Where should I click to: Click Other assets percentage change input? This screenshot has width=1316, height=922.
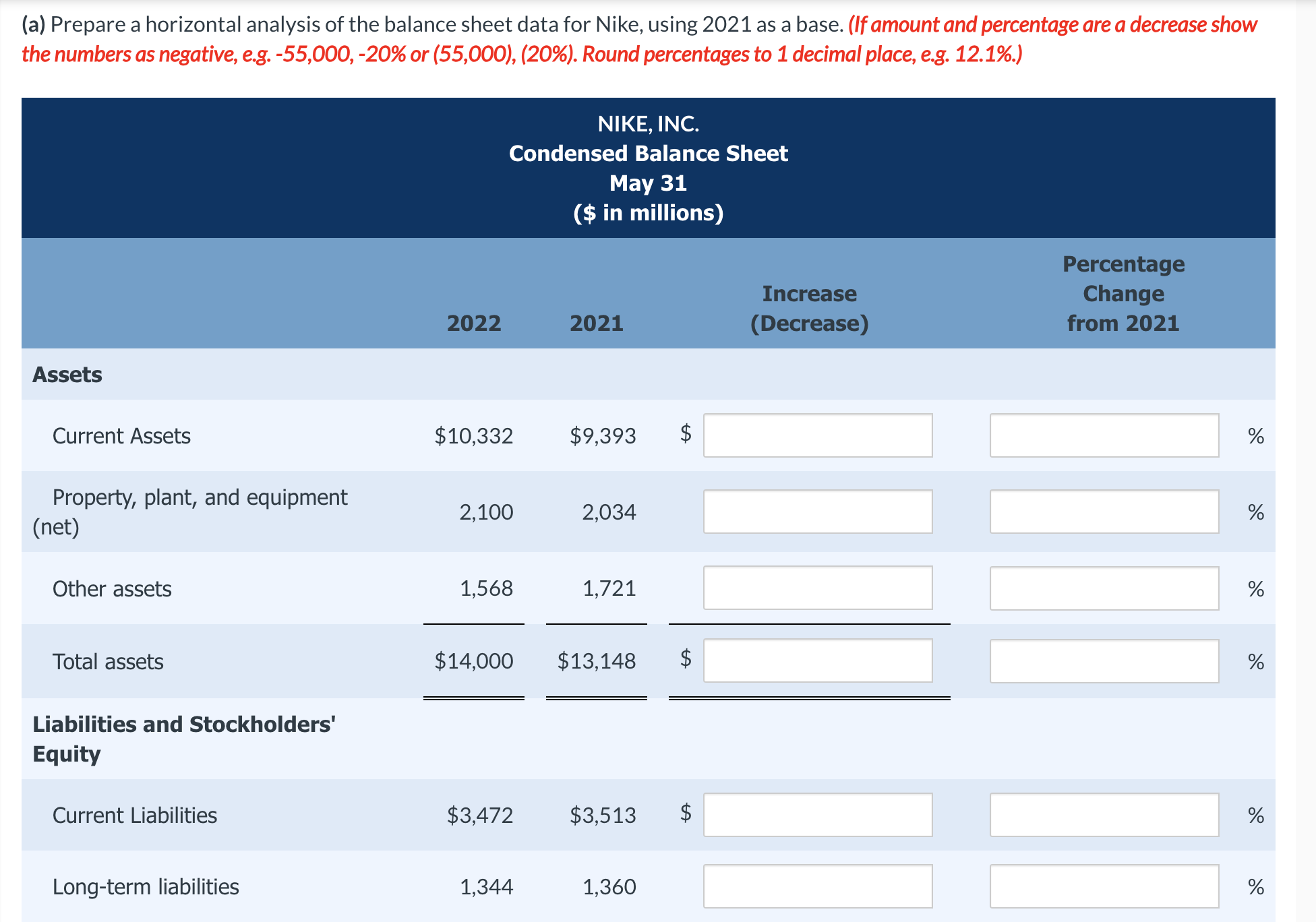click(x=1104, y=588)
